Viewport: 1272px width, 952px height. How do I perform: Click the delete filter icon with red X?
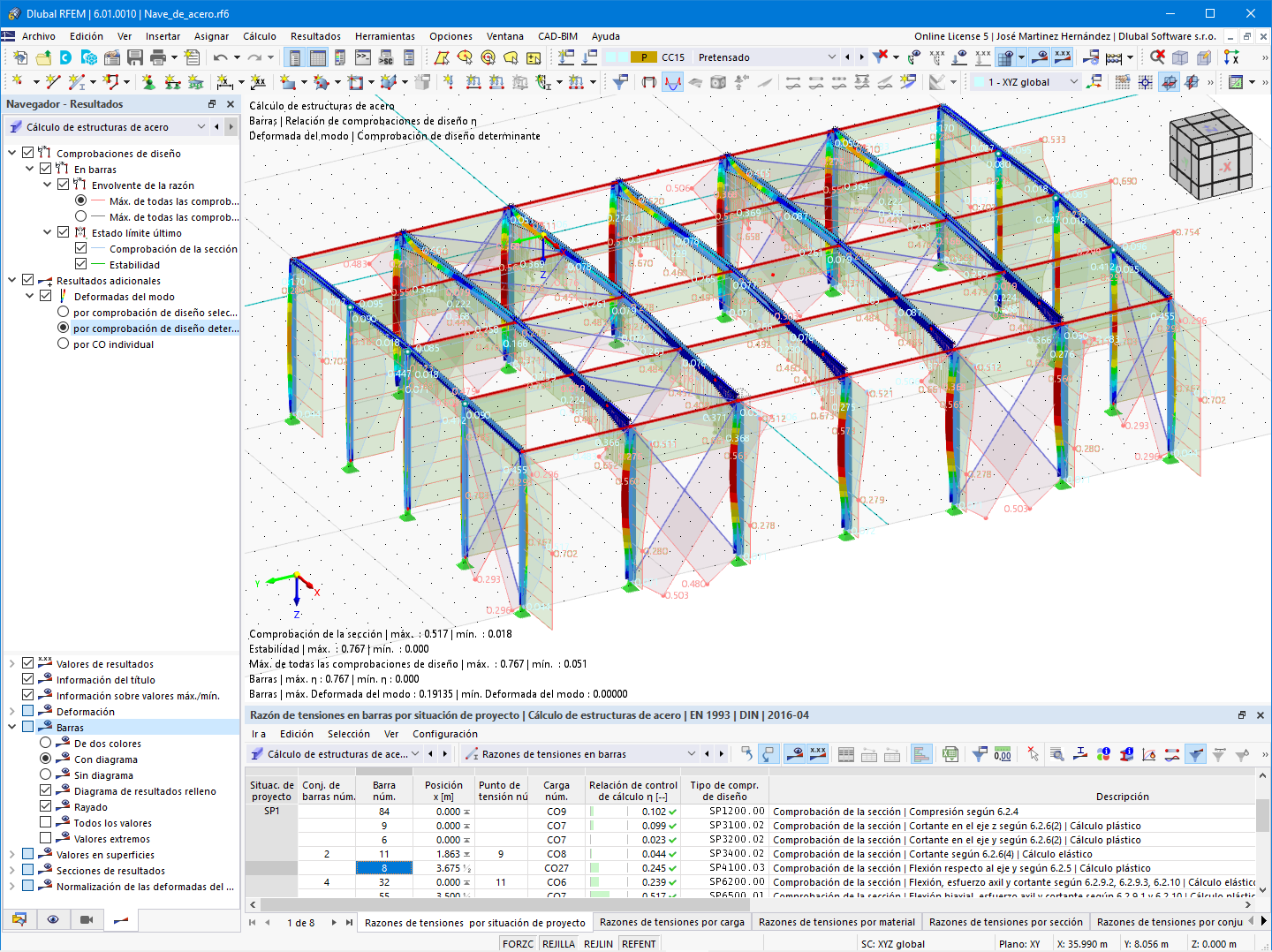pyautogui.click(x=881, y=57)
